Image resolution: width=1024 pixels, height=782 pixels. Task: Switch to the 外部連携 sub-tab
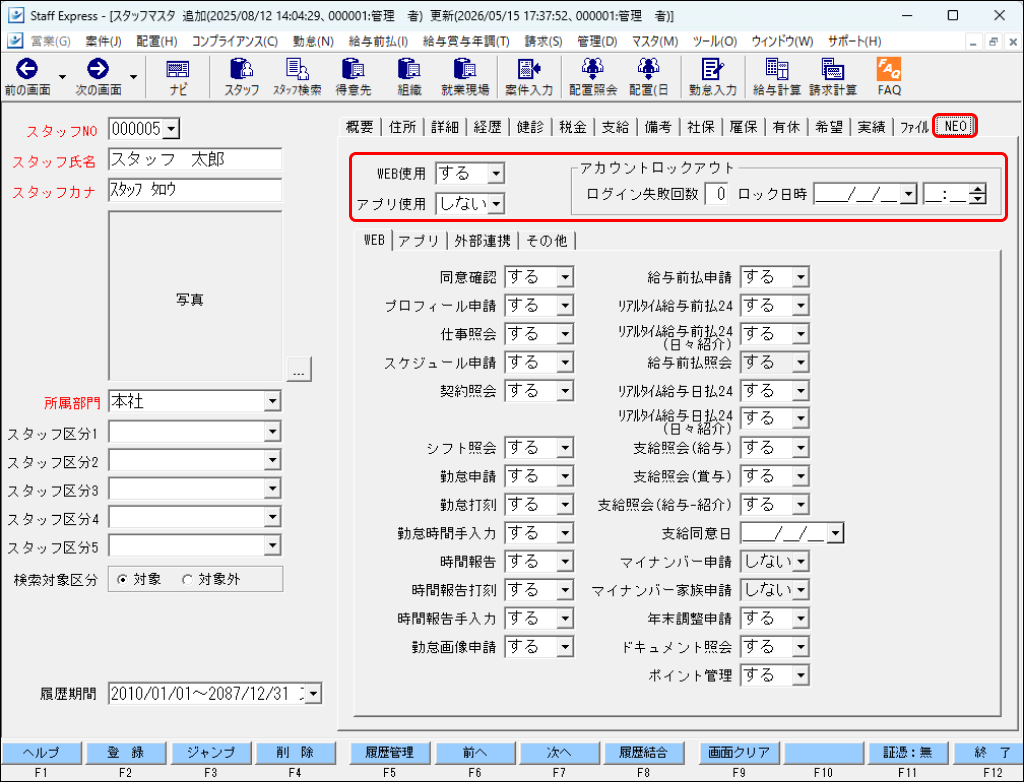pyautogui.click(x=482, y=241)
